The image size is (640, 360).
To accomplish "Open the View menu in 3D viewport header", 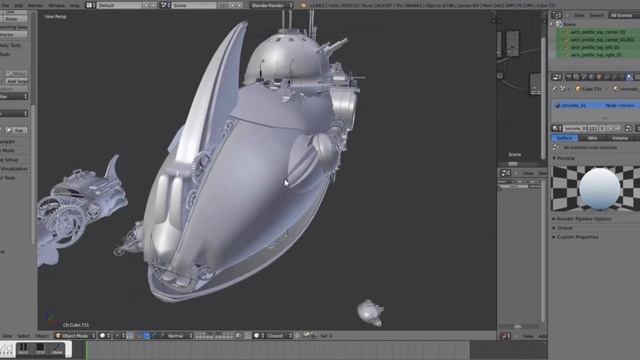I will coord(7,336).
